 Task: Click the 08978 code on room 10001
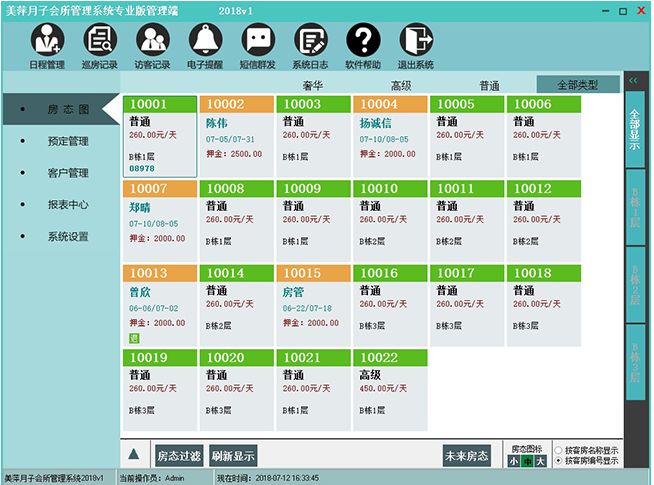coord(142,168)
